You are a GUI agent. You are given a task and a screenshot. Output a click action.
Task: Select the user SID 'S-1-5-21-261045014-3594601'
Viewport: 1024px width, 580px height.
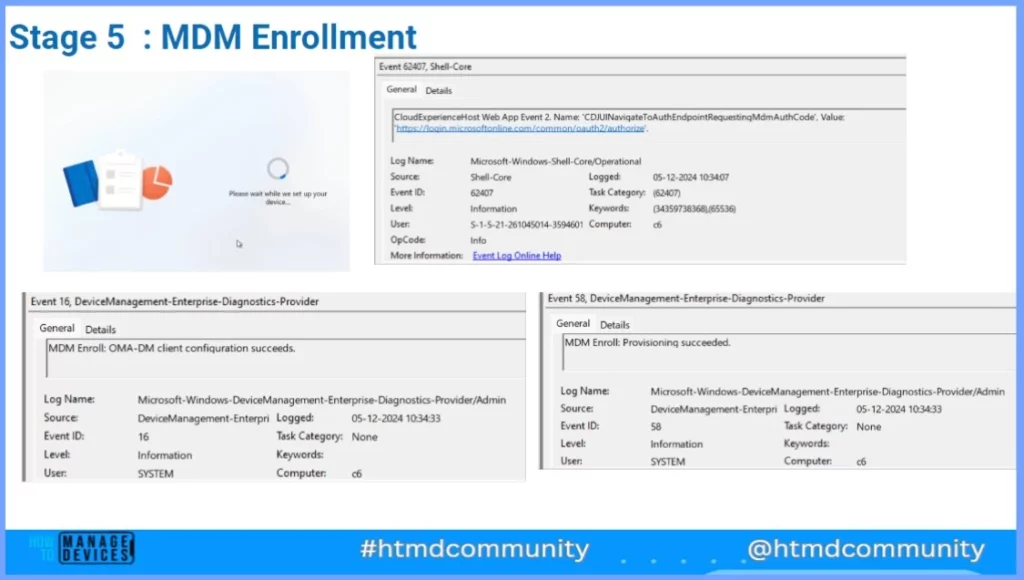[526, 225]
